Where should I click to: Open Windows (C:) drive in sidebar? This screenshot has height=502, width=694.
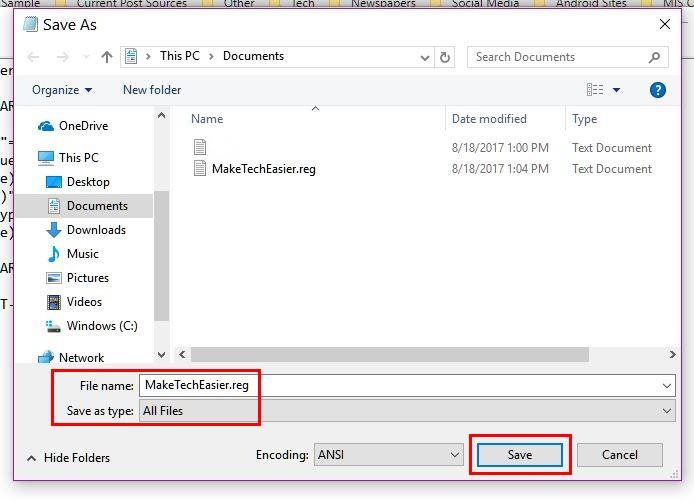(x=102, y=326)
